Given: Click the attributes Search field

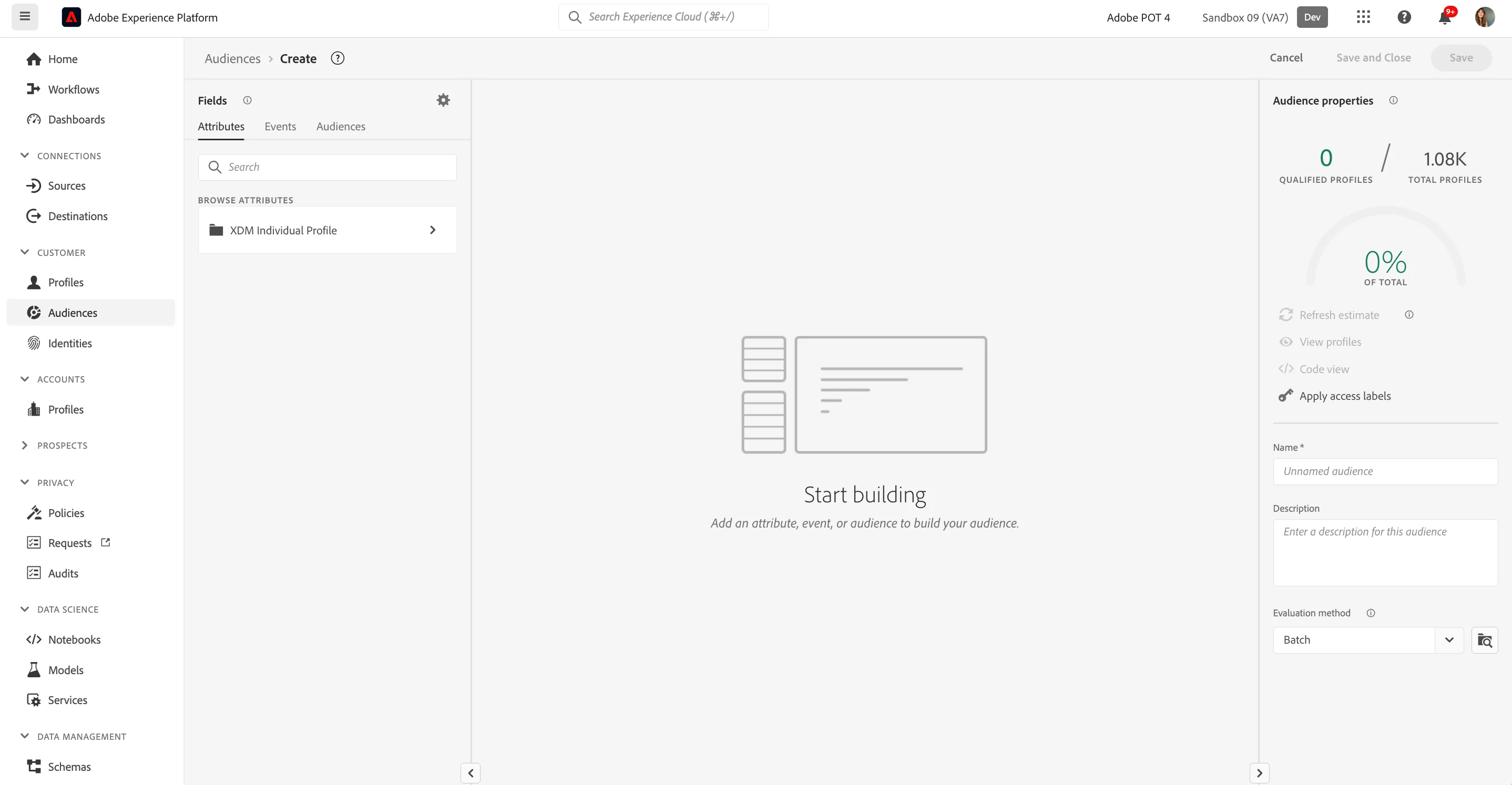Looking at the screenshot, I should point(327,167).
